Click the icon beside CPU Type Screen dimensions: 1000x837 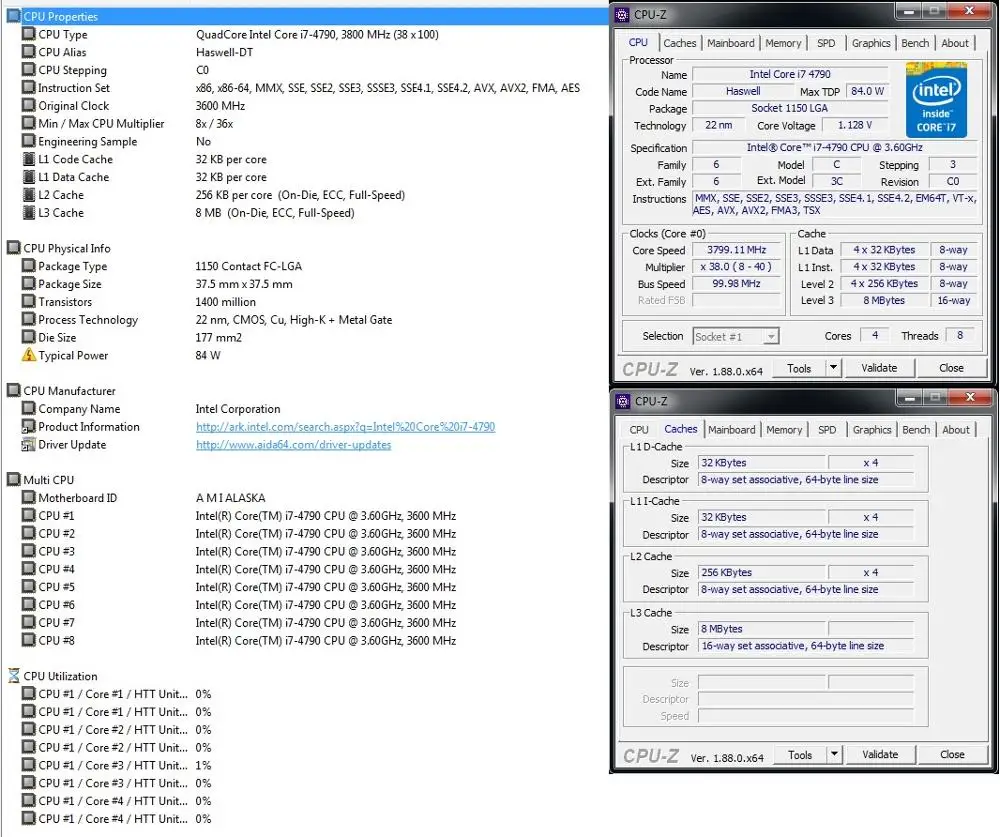click(x=29, y=34)
